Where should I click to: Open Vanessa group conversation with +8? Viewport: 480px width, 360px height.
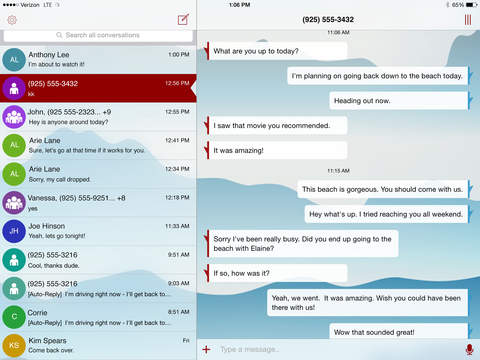98,203
